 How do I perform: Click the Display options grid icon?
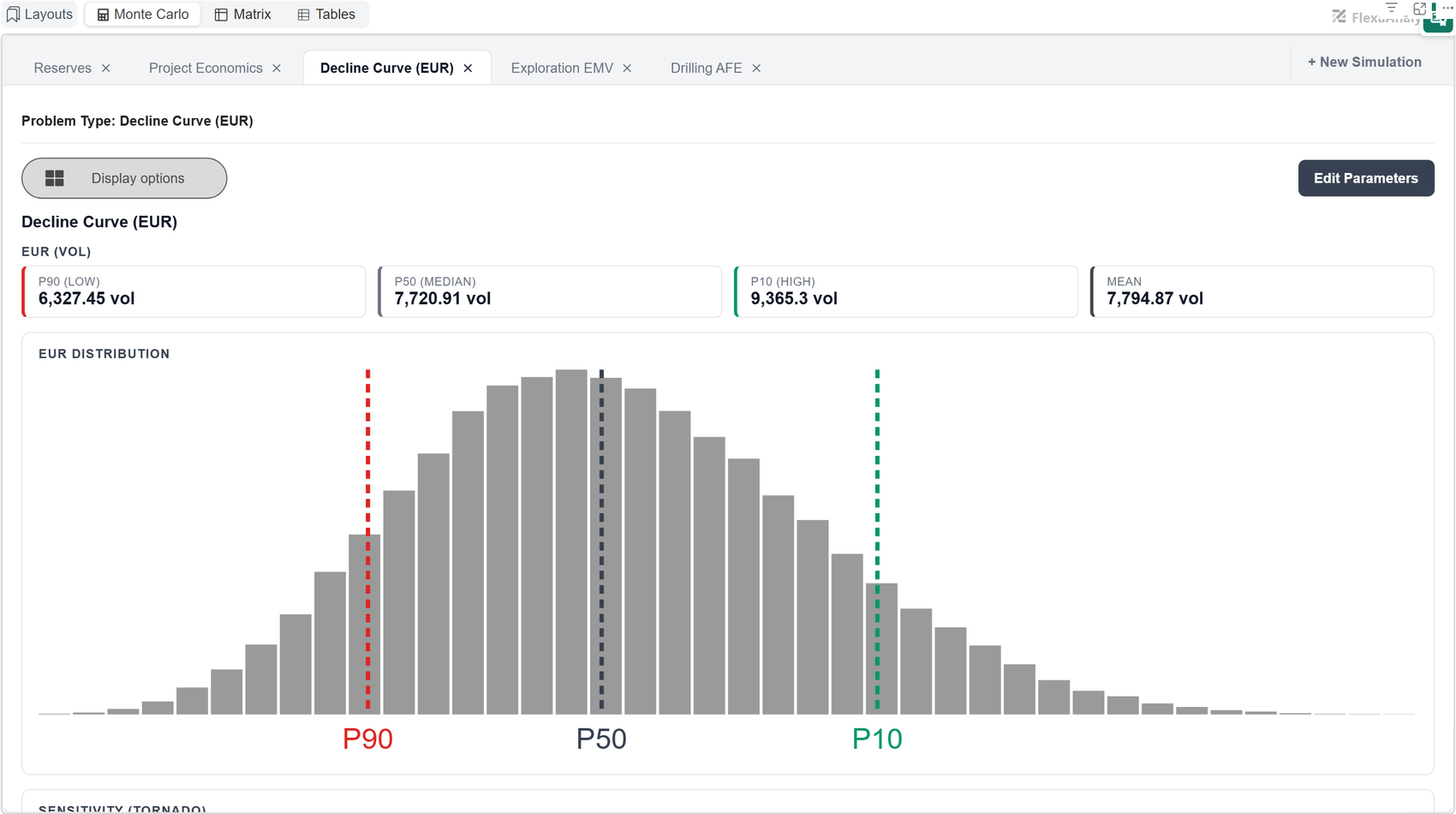click(55, 178)
